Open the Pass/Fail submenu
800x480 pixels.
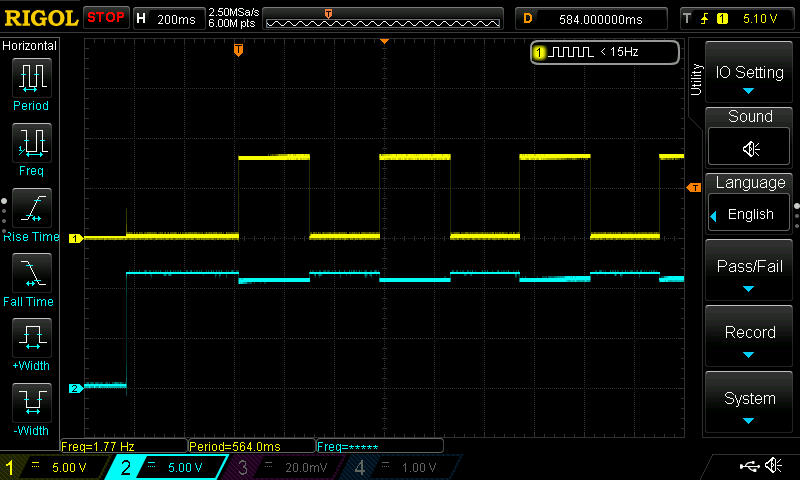[749, 269]
